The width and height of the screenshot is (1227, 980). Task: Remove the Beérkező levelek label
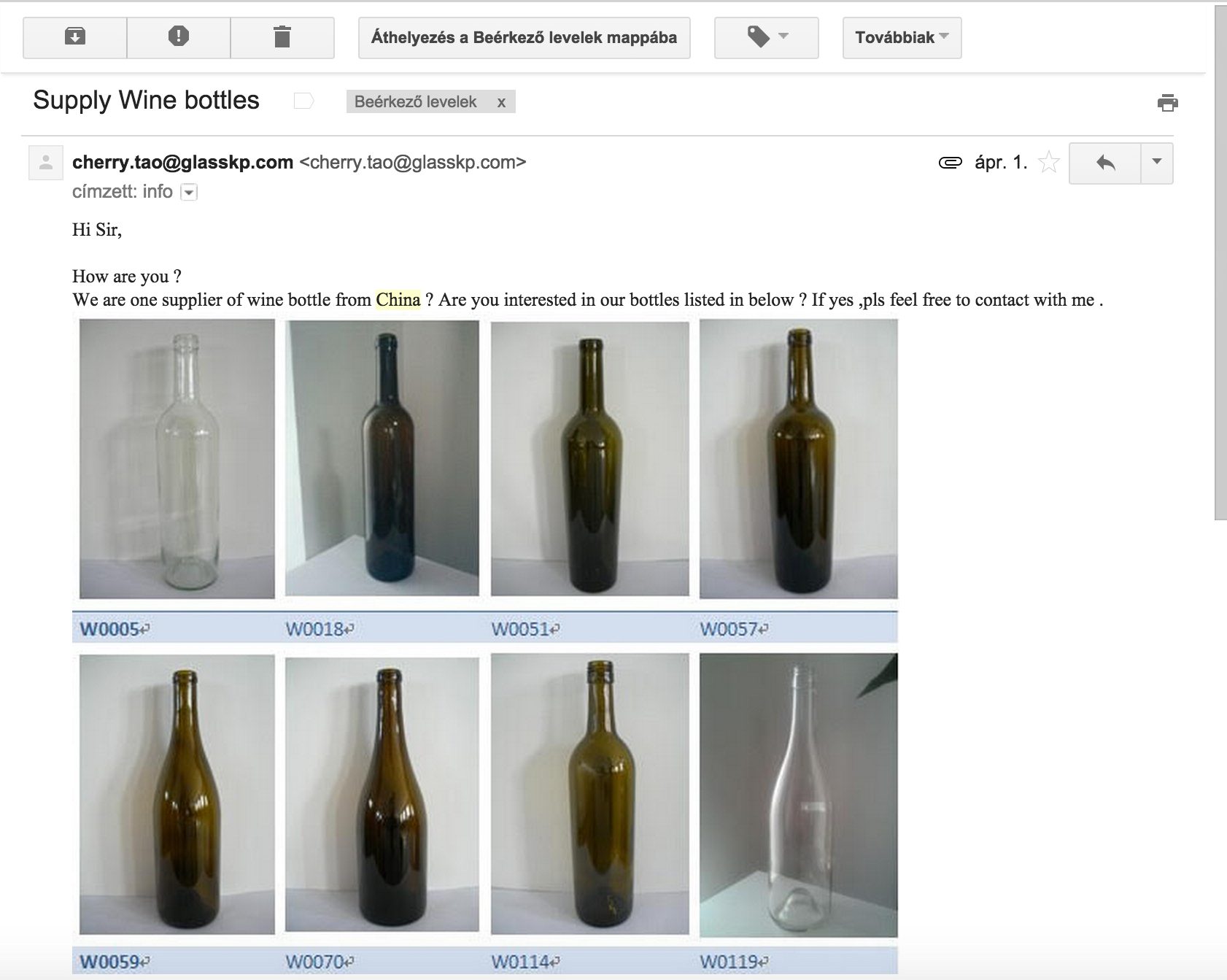click(x=501, y=102)
